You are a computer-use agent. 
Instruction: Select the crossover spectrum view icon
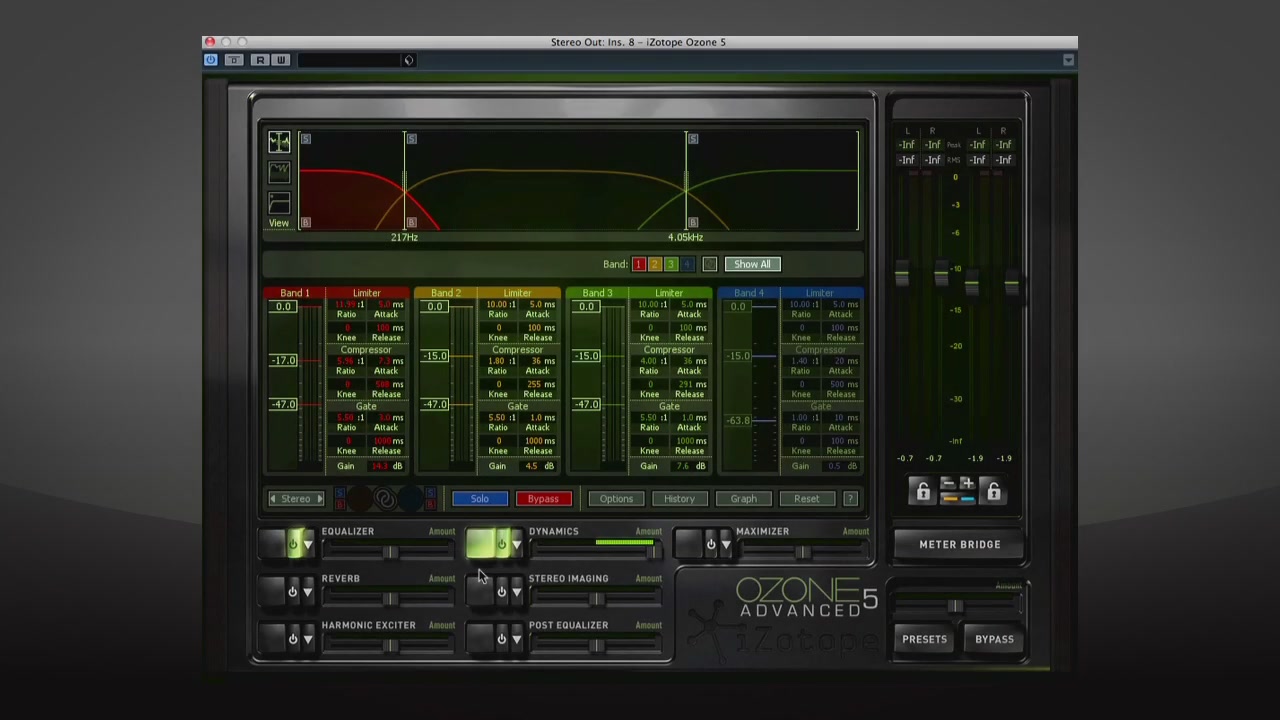tap(279, 142)
